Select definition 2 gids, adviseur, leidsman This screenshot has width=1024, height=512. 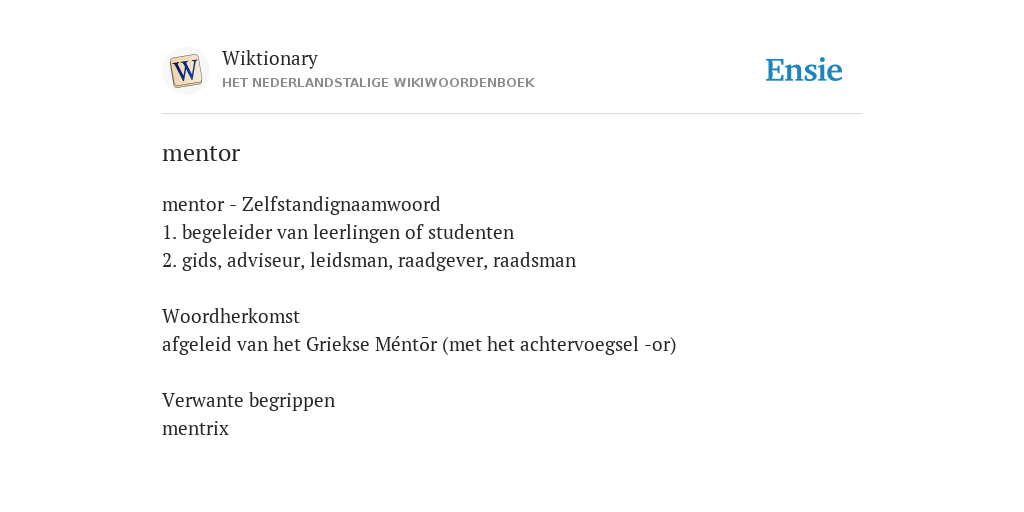click(369, 261)
